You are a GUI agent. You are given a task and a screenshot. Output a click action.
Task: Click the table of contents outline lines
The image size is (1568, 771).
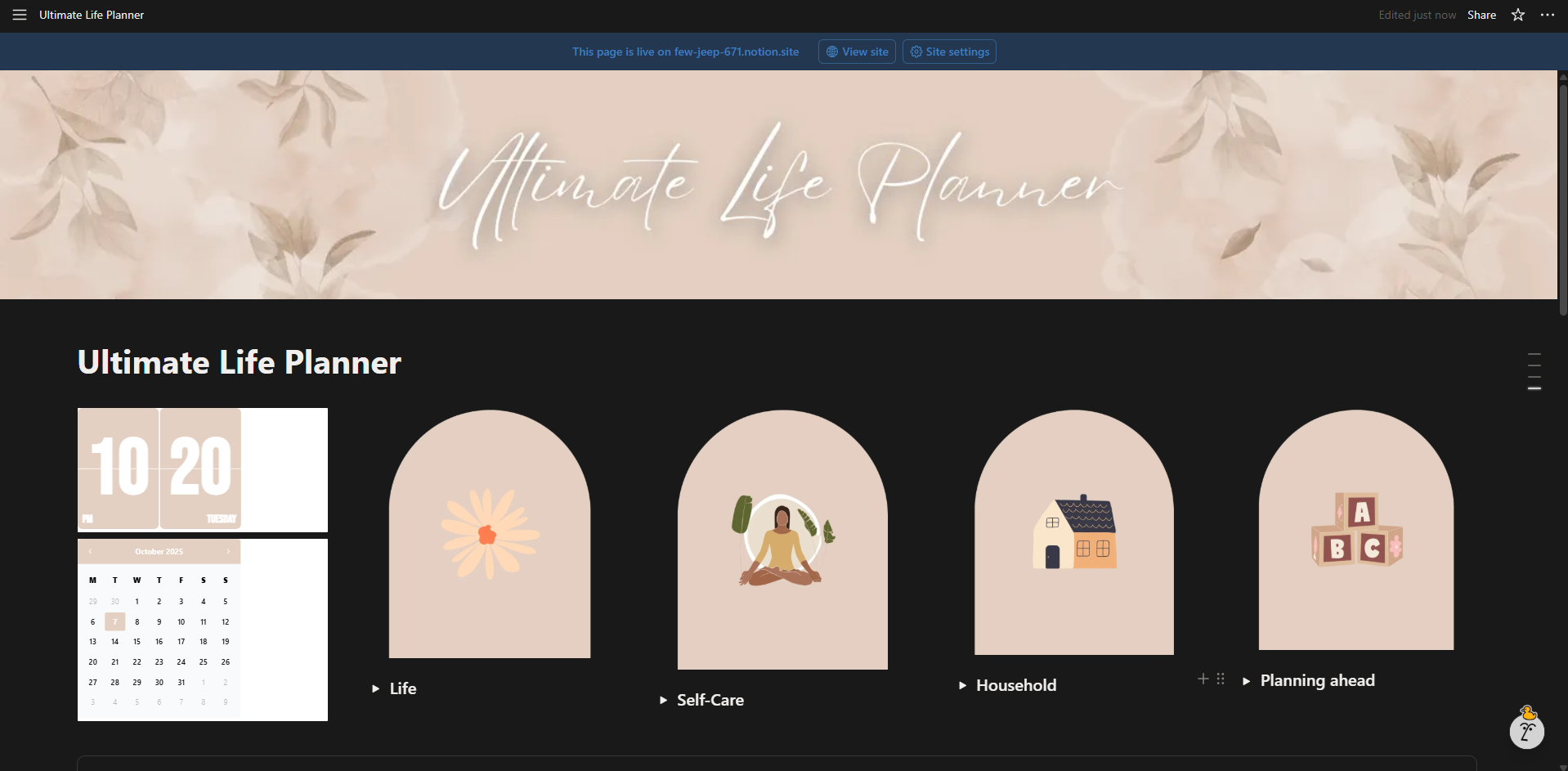(1534, 371)
